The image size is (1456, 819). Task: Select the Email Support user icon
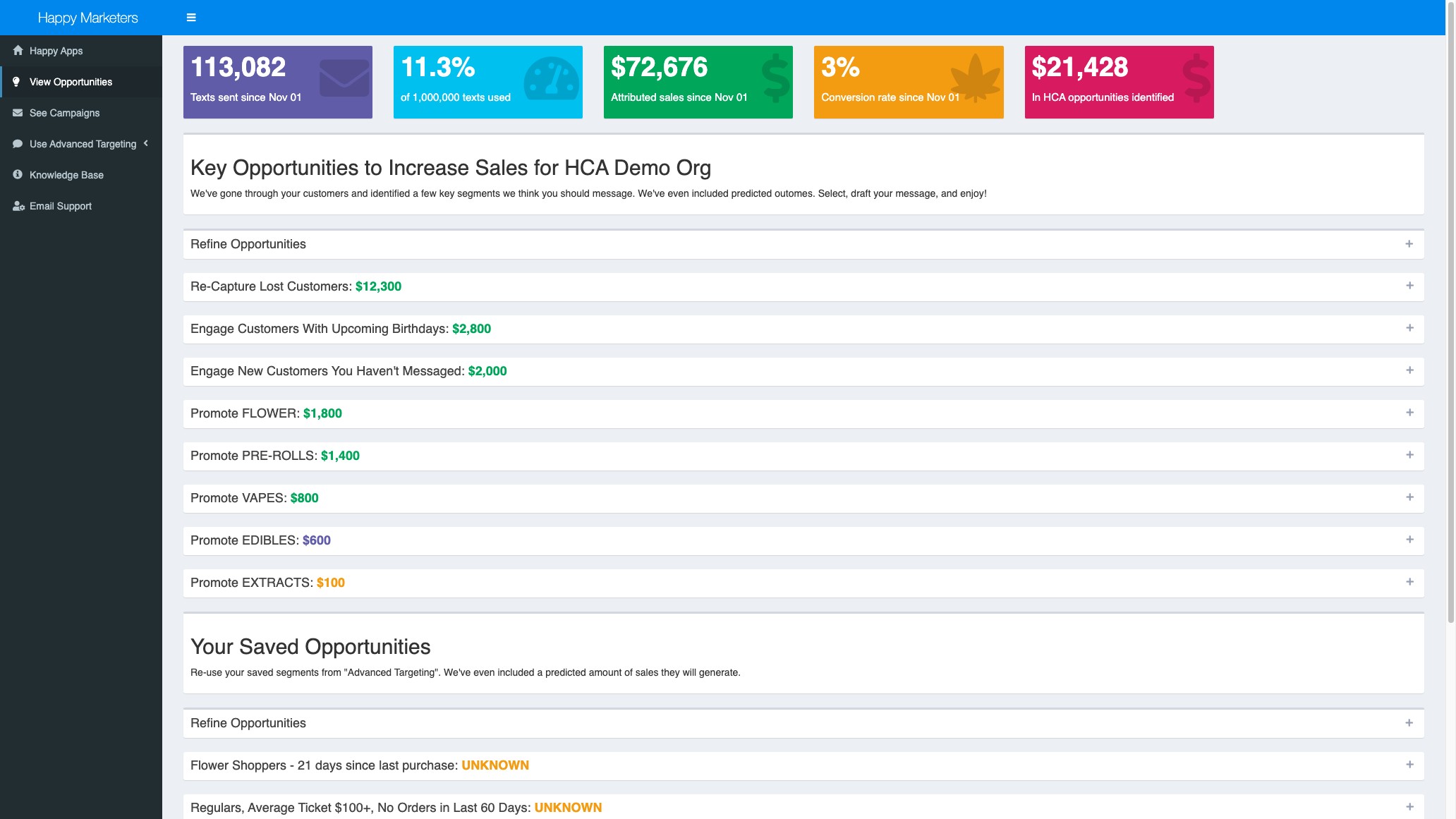[x=16, y=205]
